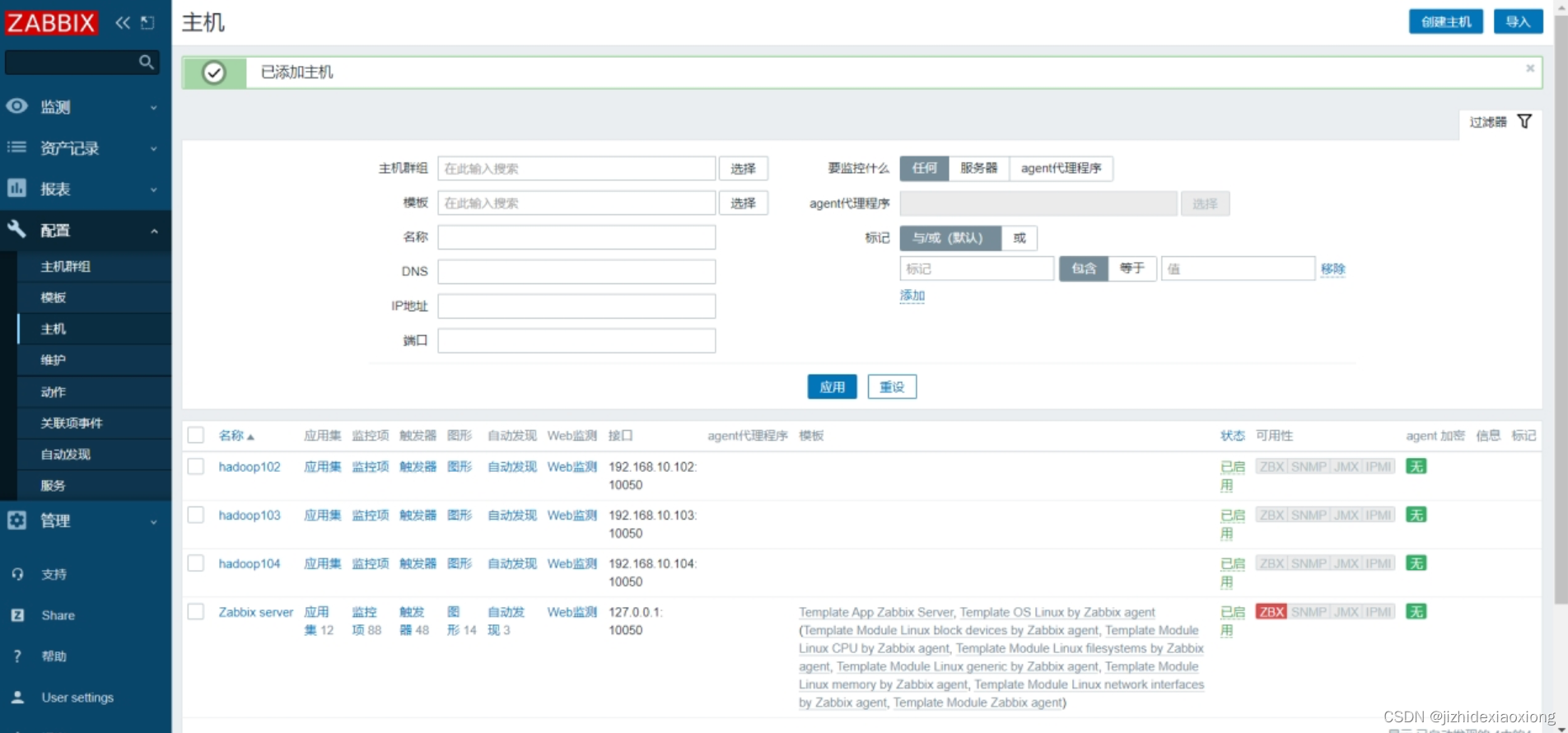Click the 导入 button
The image size is (1568, 733).
[1518, 21]
